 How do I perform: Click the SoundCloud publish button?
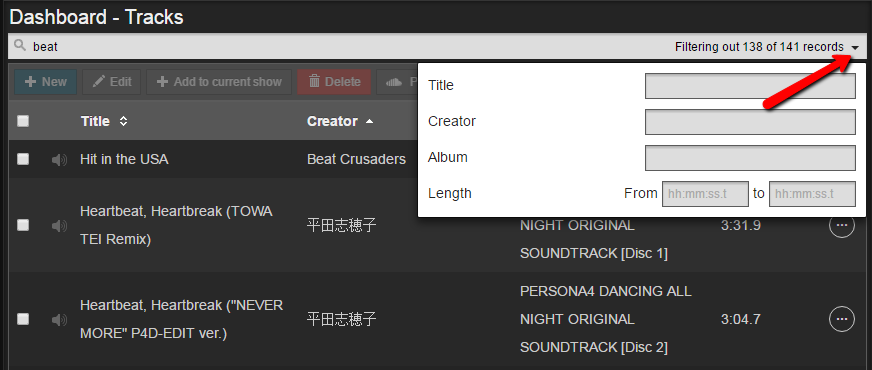tap(397, 82)
